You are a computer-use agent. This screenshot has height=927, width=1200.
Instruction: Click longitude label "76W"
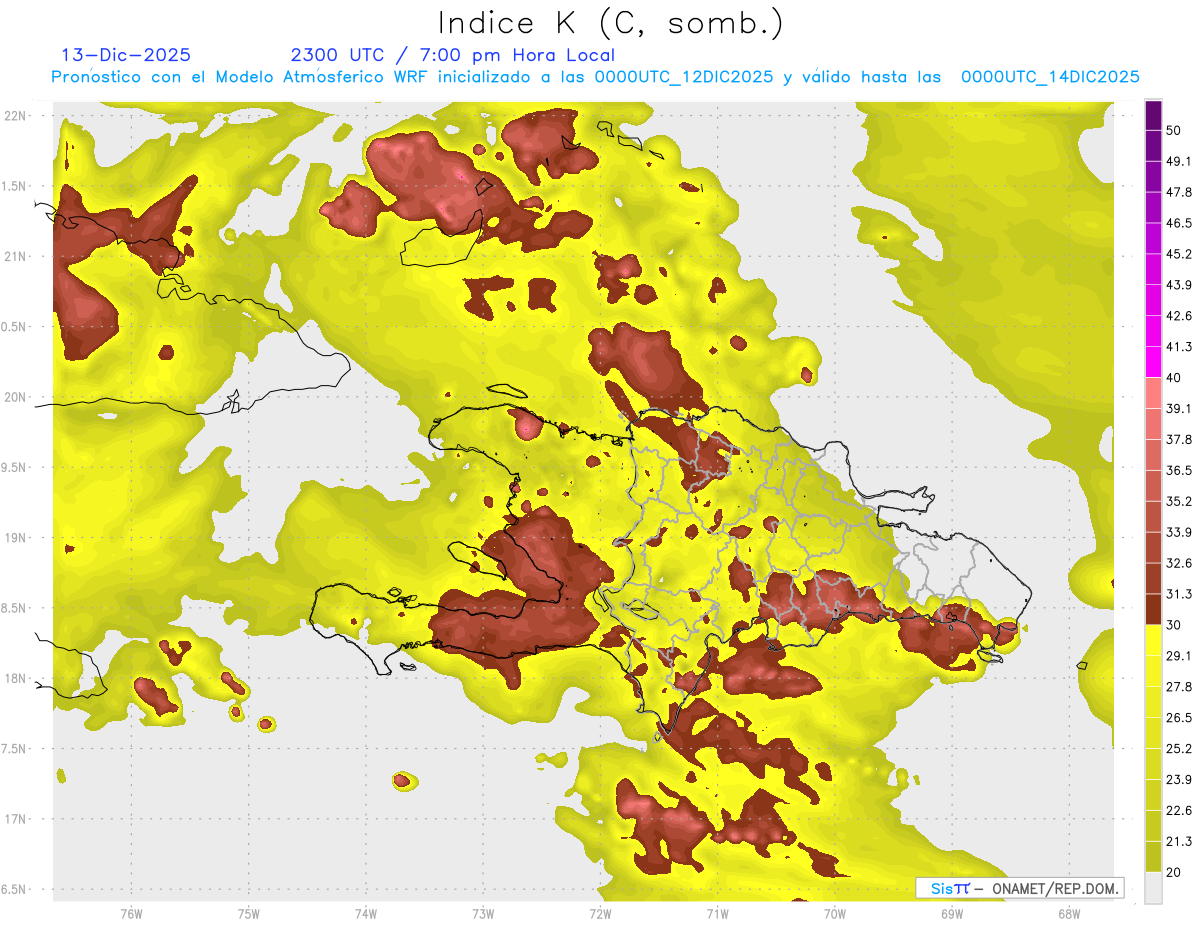pos(131,913)
